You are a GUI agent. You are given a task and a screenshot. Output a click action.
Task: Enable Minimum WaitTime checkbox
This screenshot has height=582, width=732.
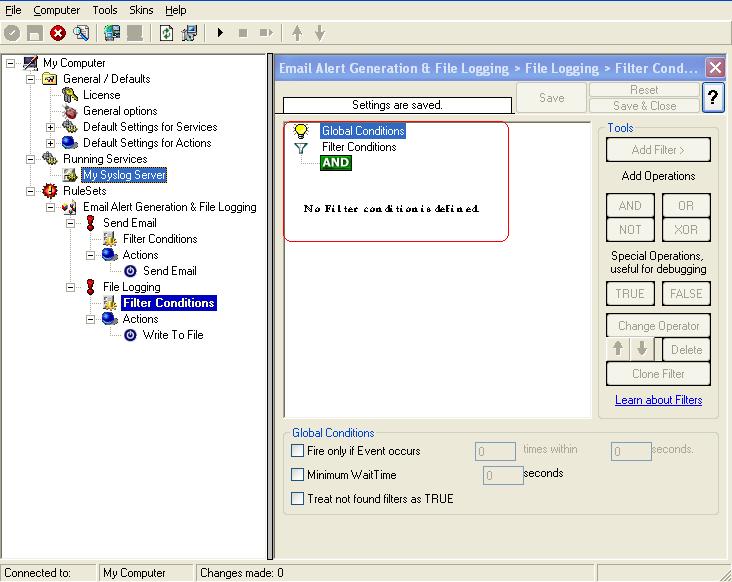pos(297,475)
